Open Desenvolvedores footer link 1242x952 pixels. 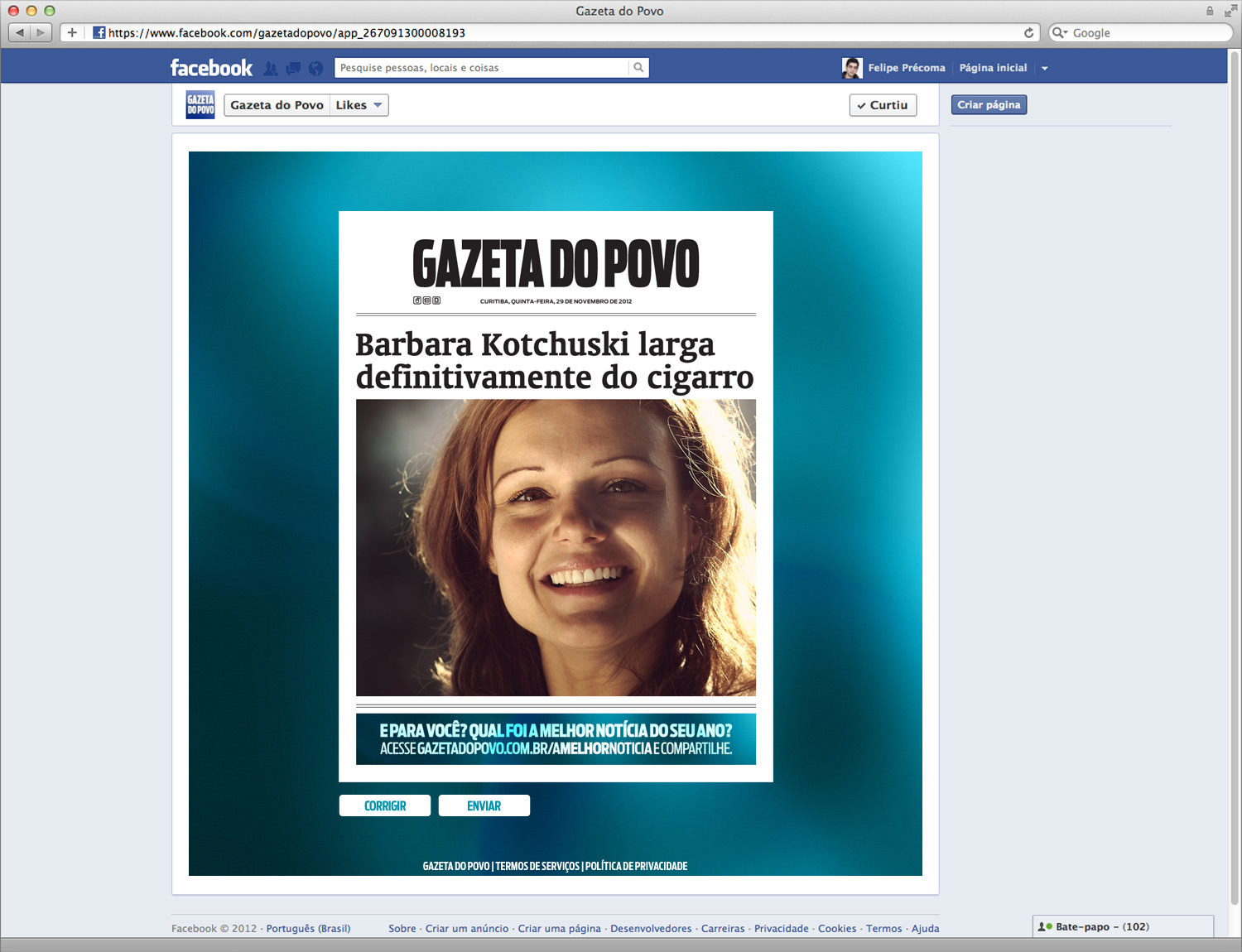point(651,929)
